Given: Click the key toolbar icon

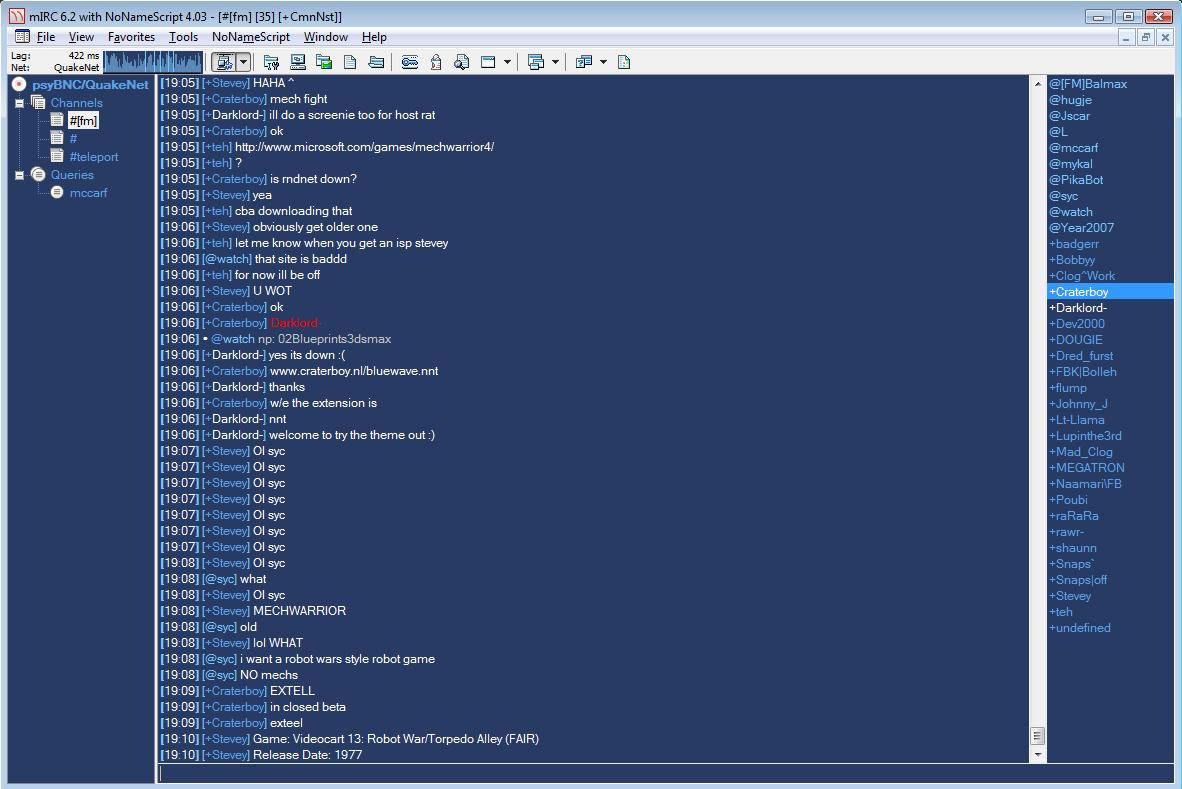Looking at the screenshot, I should [x=409, y=62].
